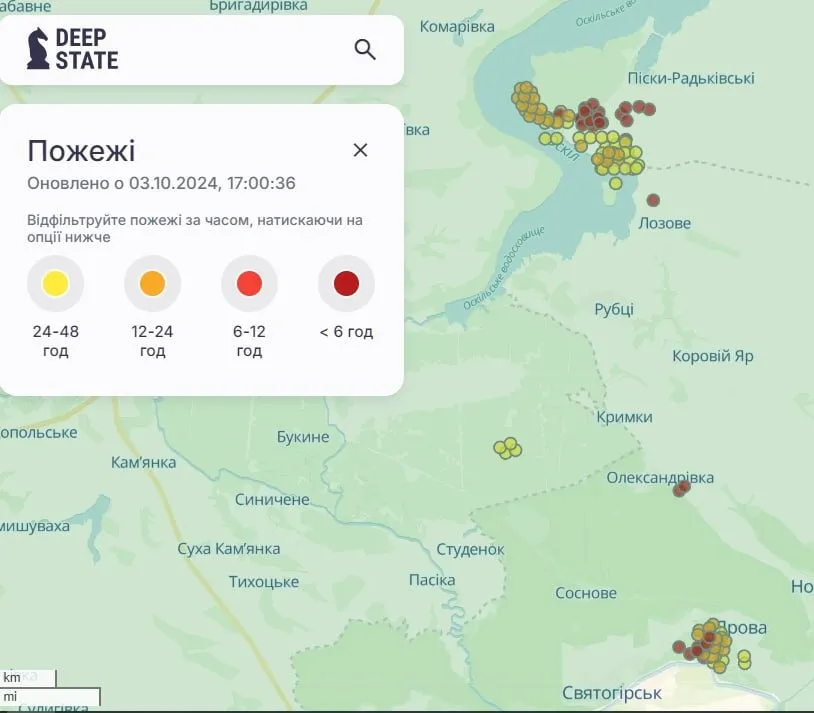This screenshot has width=814, height=713.
Task: Toggle the orange 12-24 год filter
Action: pyautogui.click(x=152, y=283)
